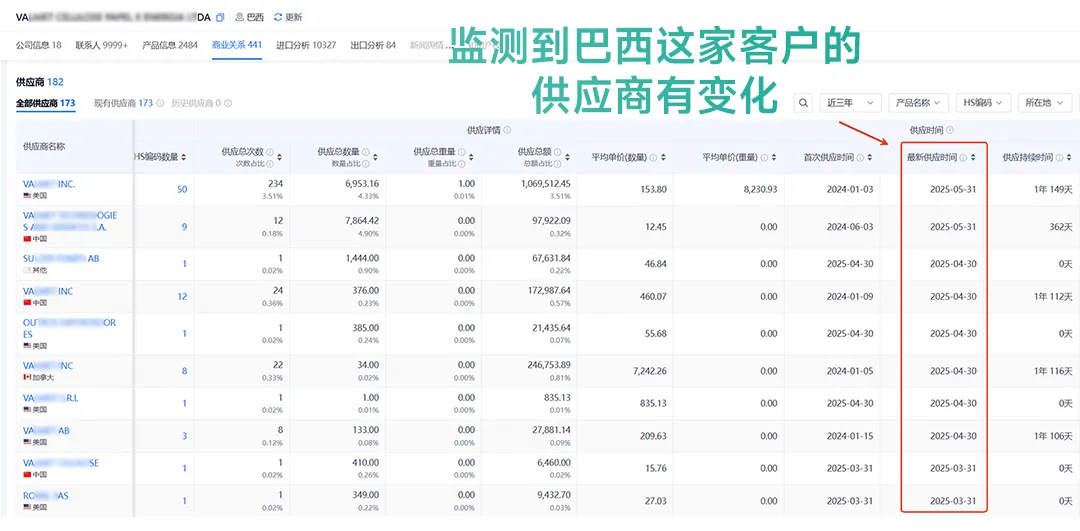This screenshot has height=531, width=1080.
Task: Click info icon beside 平均单价(数量)
Action: pos(652,157)
